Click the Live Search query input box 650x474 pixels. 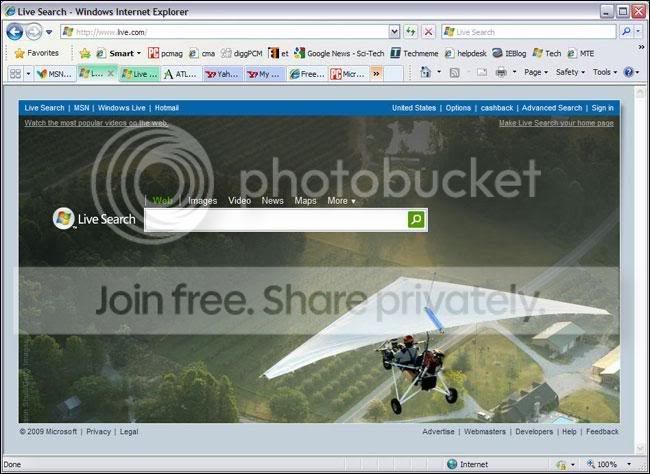coord(276,219)
